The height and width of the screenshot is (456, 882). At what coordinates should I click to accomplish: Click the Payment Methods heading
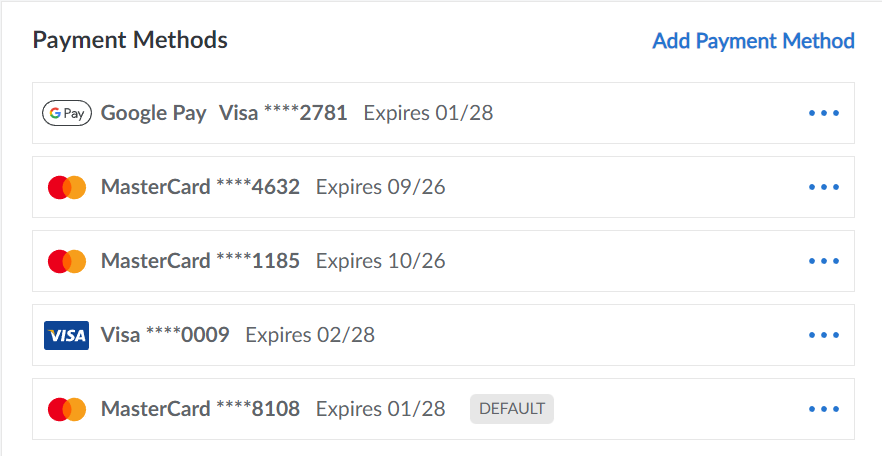130,41
